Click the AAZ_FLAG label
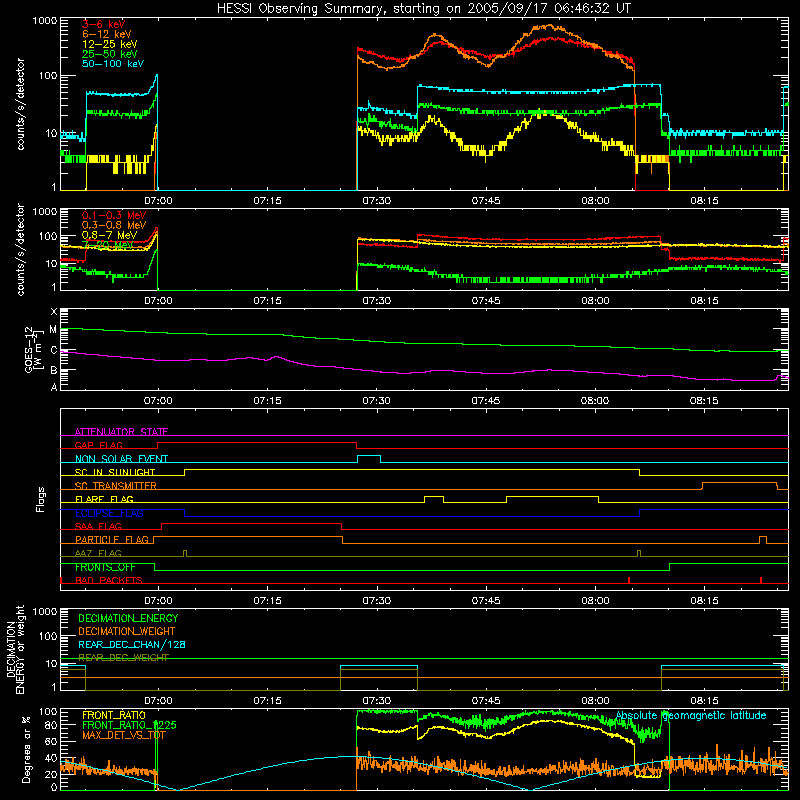800x800 pixels. pyautogui.click(x=98, y=553)
